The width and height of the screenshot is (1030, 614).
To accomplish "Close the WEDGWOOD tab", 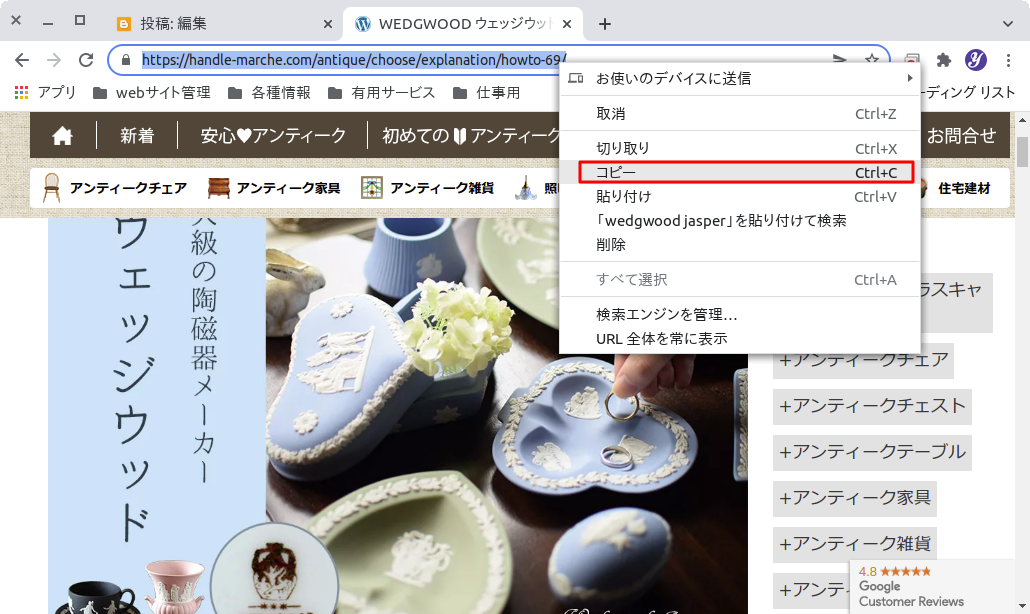I will tap(567, 24).
